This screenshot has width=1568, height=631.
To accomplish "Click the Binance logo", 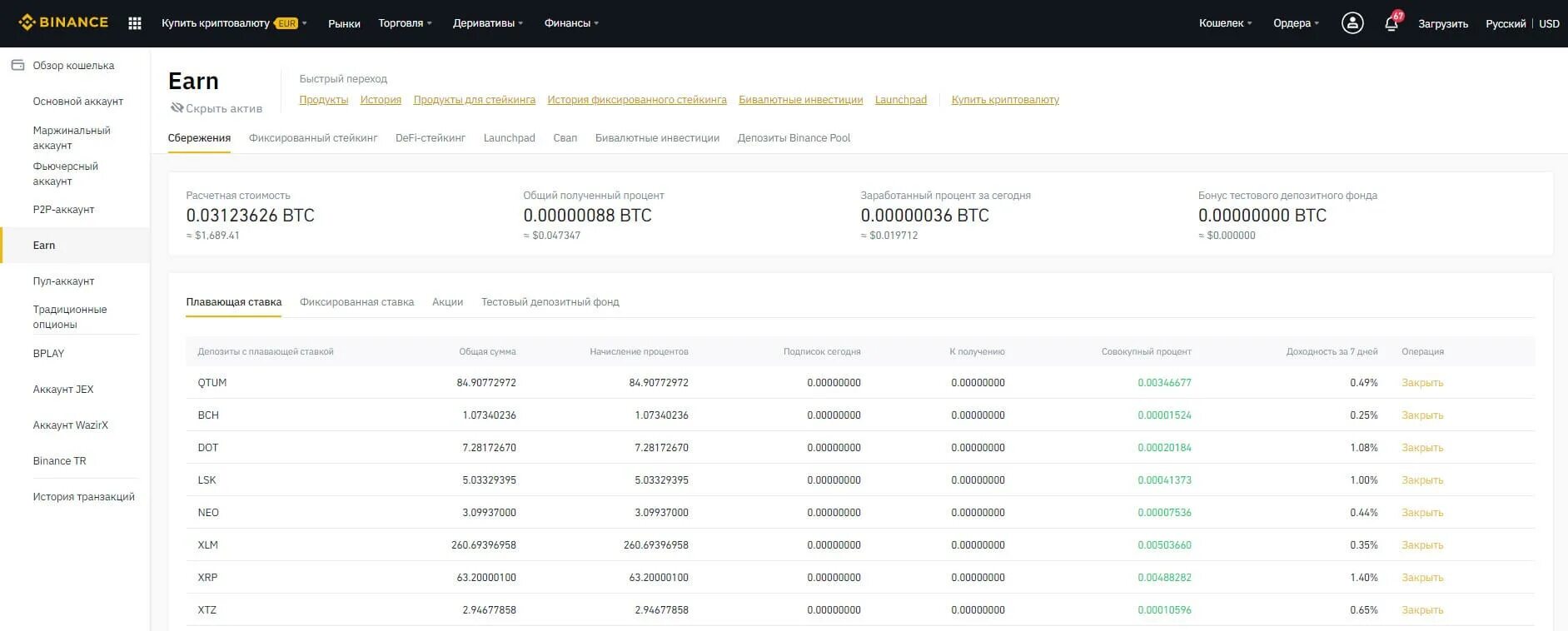I will [x=63, y=22].
